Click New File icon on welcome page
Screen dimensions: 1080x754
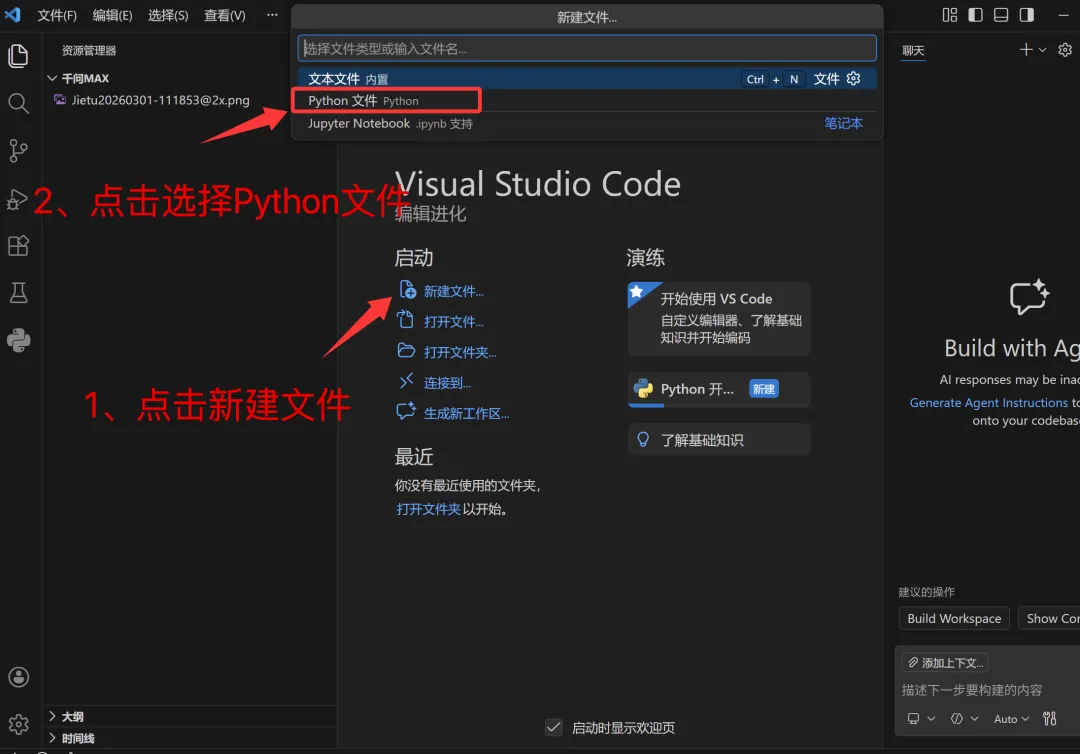point(407,290)
